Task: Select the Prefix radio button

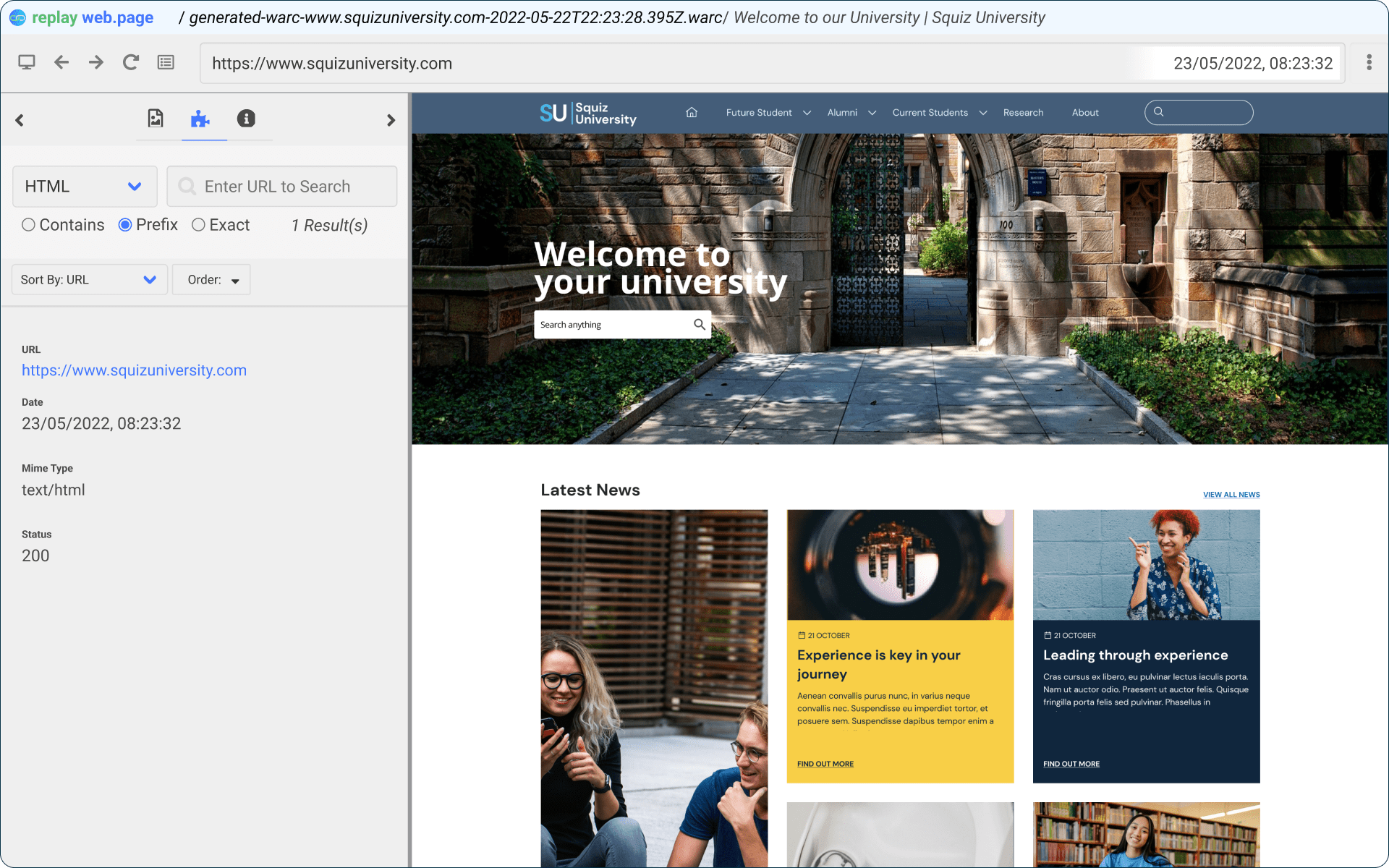Action: click(x=125, y=225)
